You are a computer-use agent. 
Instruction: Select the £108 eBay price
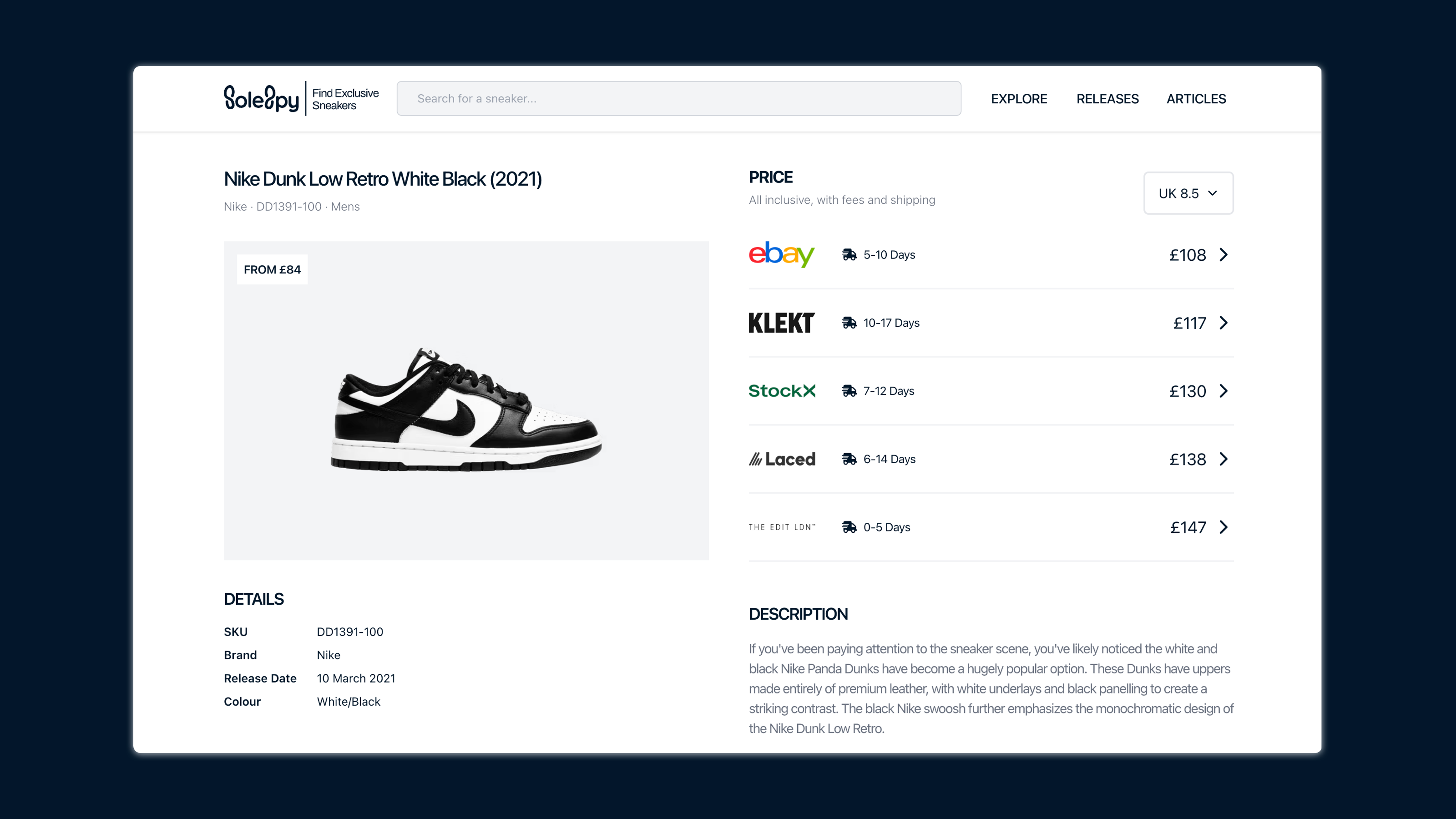(1188, 255)
